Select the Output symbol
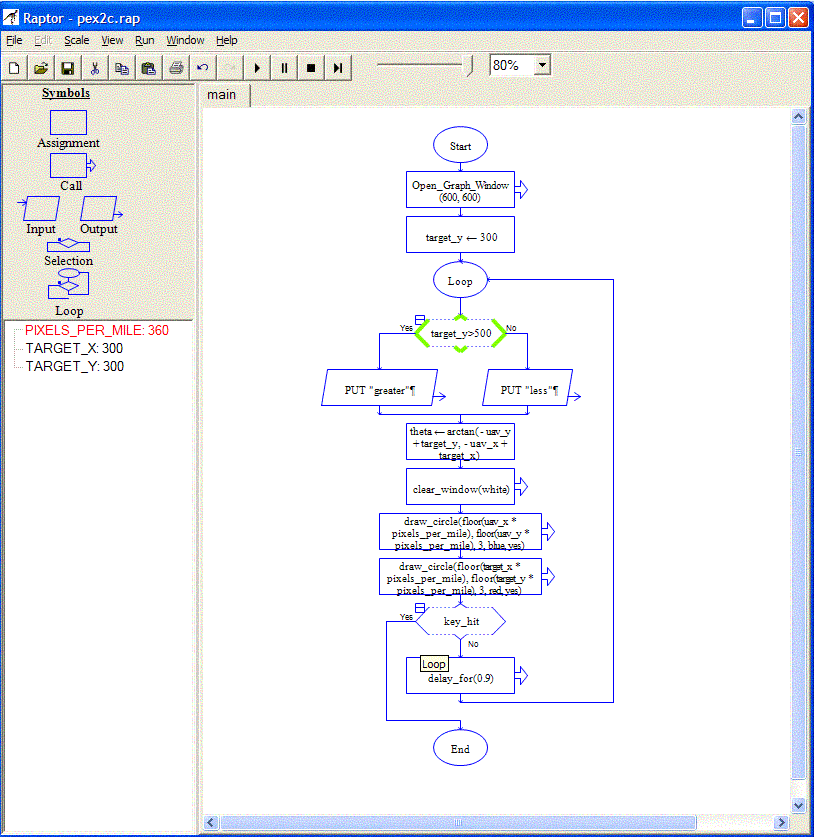 (x=100, y=208)
